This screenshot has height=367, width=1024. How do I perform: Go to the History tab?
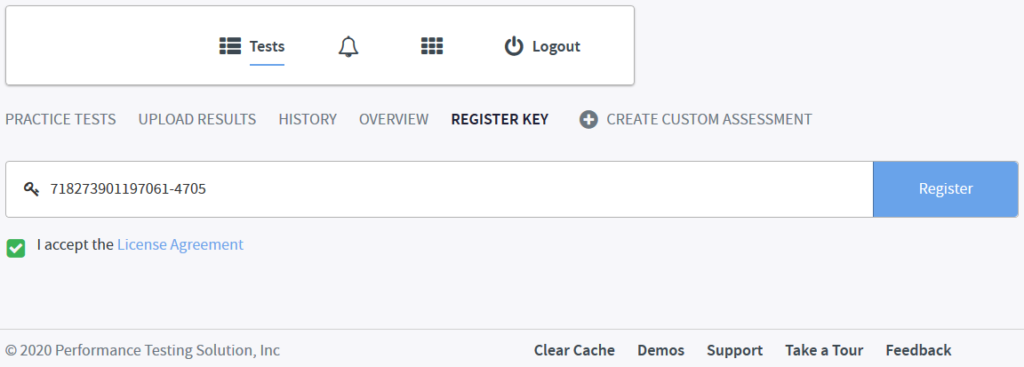click(308, 120)
